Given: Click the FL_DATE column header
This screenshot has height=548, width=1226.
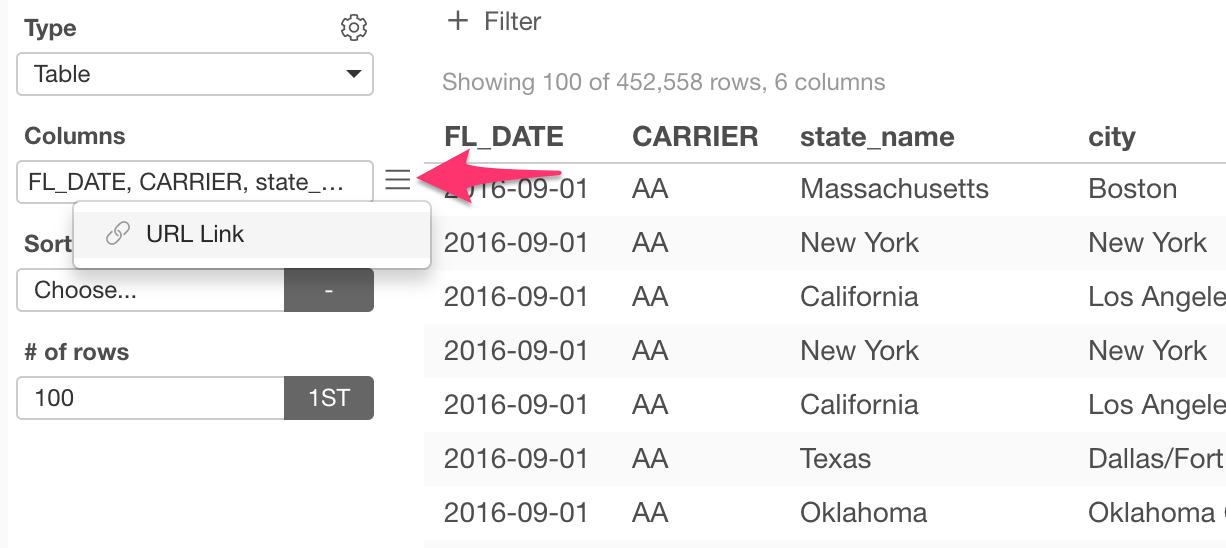Looking at the screenshot, I should [x=504, y=137].
